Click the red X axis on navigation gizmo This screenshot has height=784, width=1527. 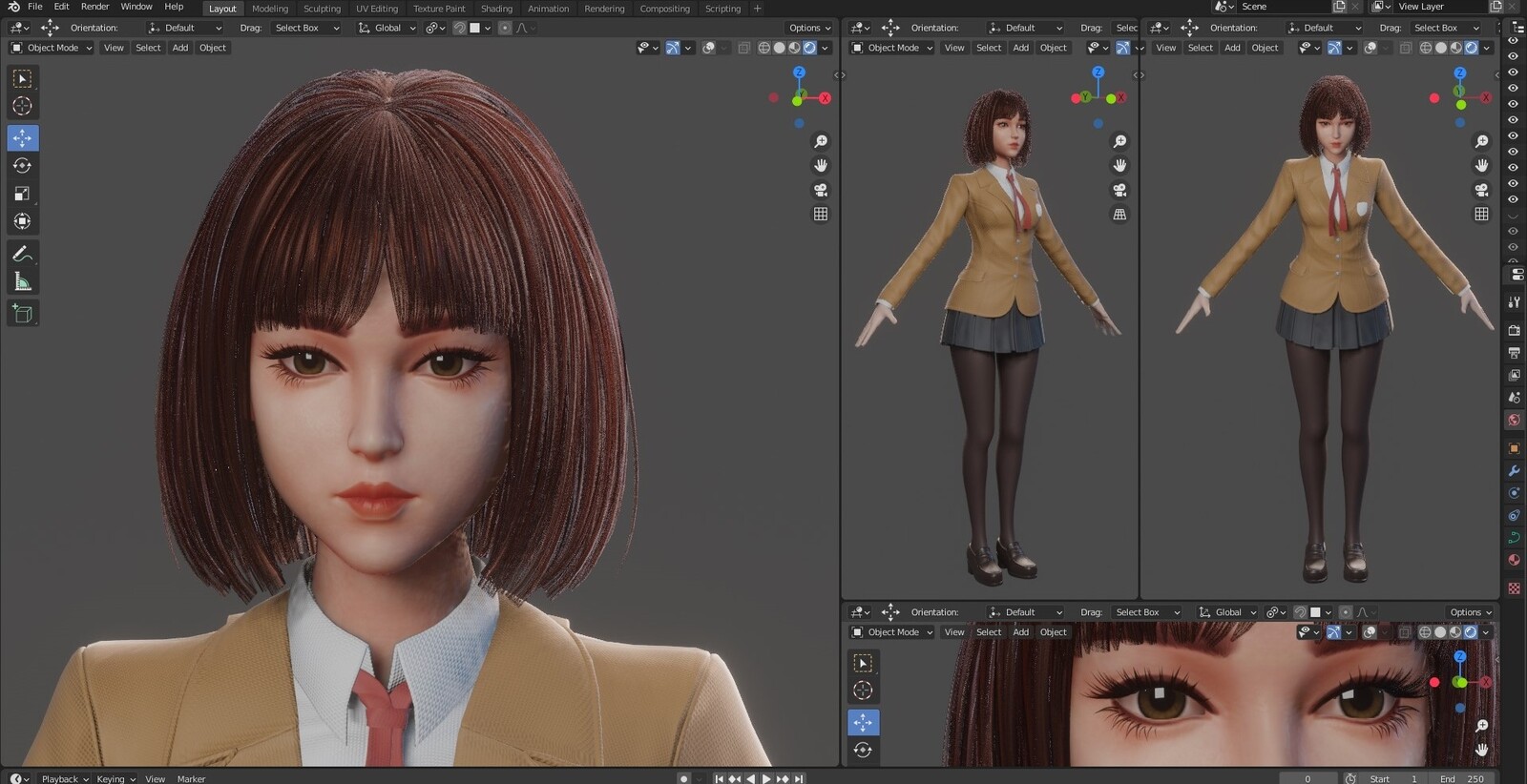click(x=825, y=98)
